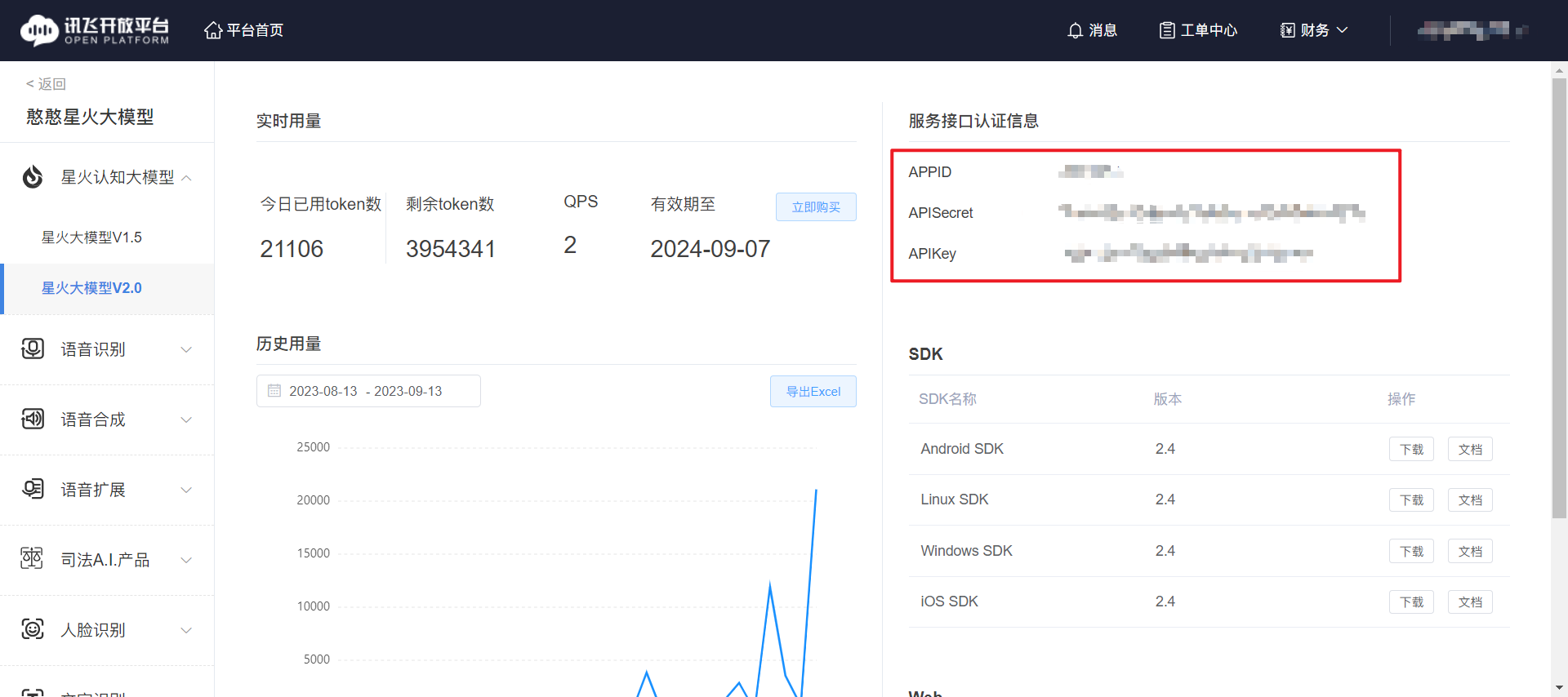Open the 财务 dropdown menu
1568x697 pixels.
[x=1314, y=30]
